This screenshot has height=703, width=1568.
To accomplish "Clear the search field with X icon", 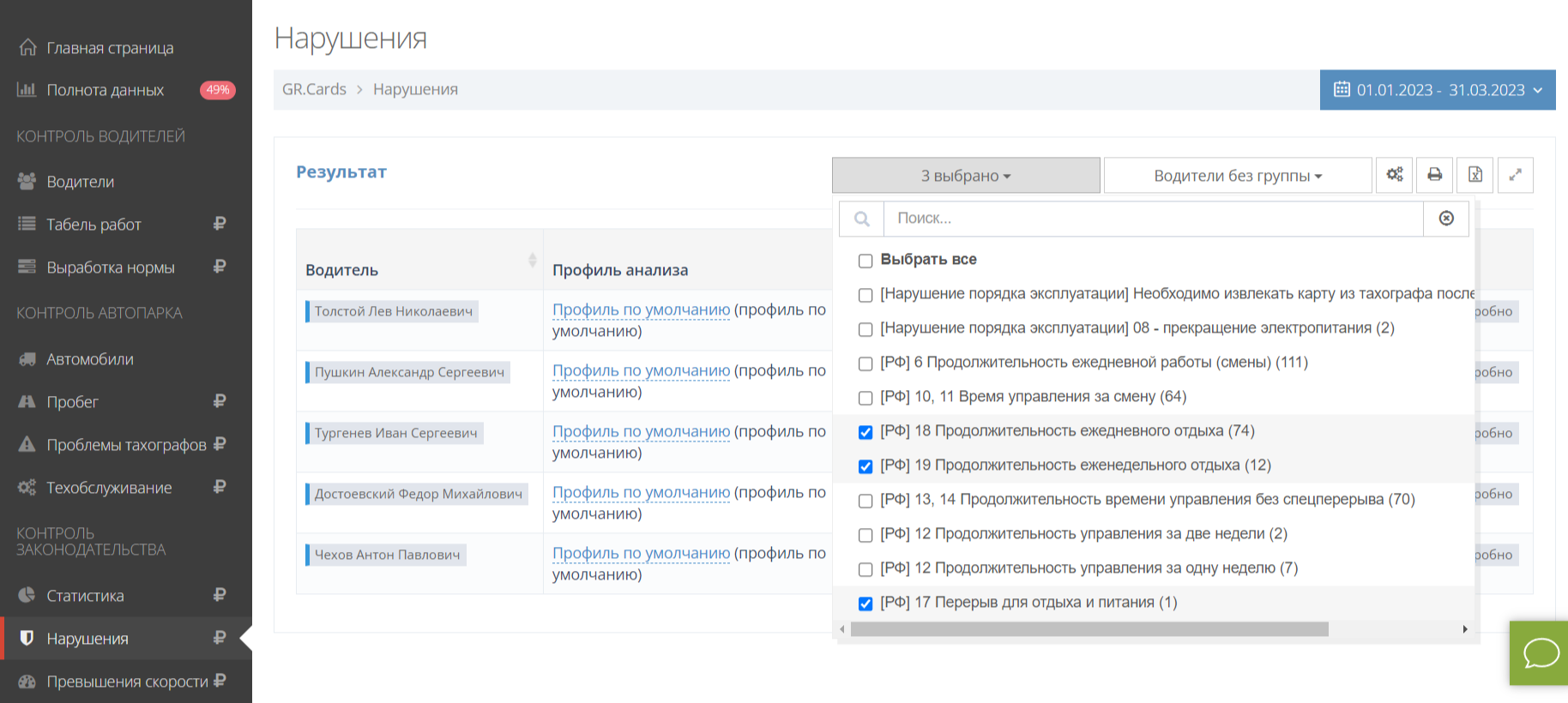I will click(x=1446, y=219).
